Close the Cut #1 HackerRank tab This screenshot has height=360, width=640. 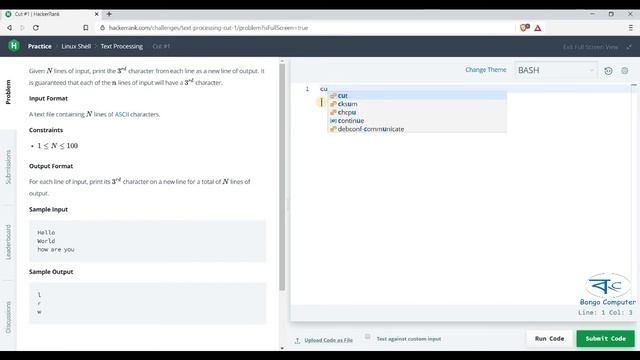[97, 14]
